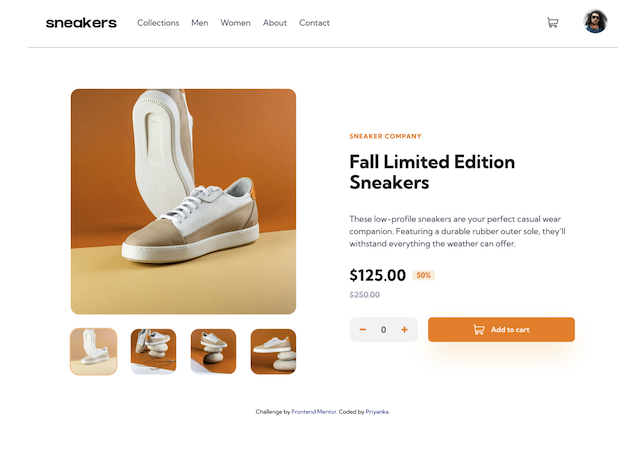Visit the Priyanka coder link
Viewport: 640px width, 455px height.
tap(376, 412)
